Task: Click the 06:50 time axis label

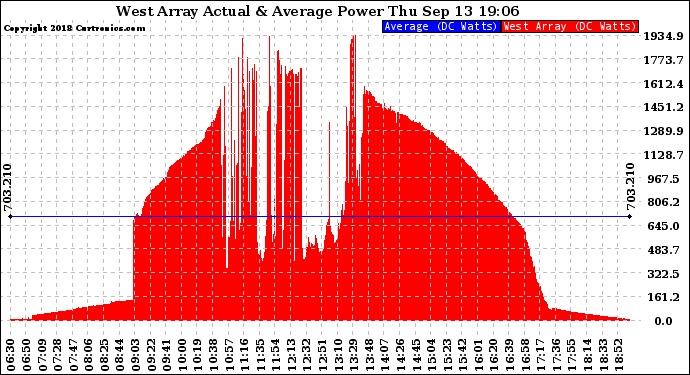Action: (x=27, y=354)
